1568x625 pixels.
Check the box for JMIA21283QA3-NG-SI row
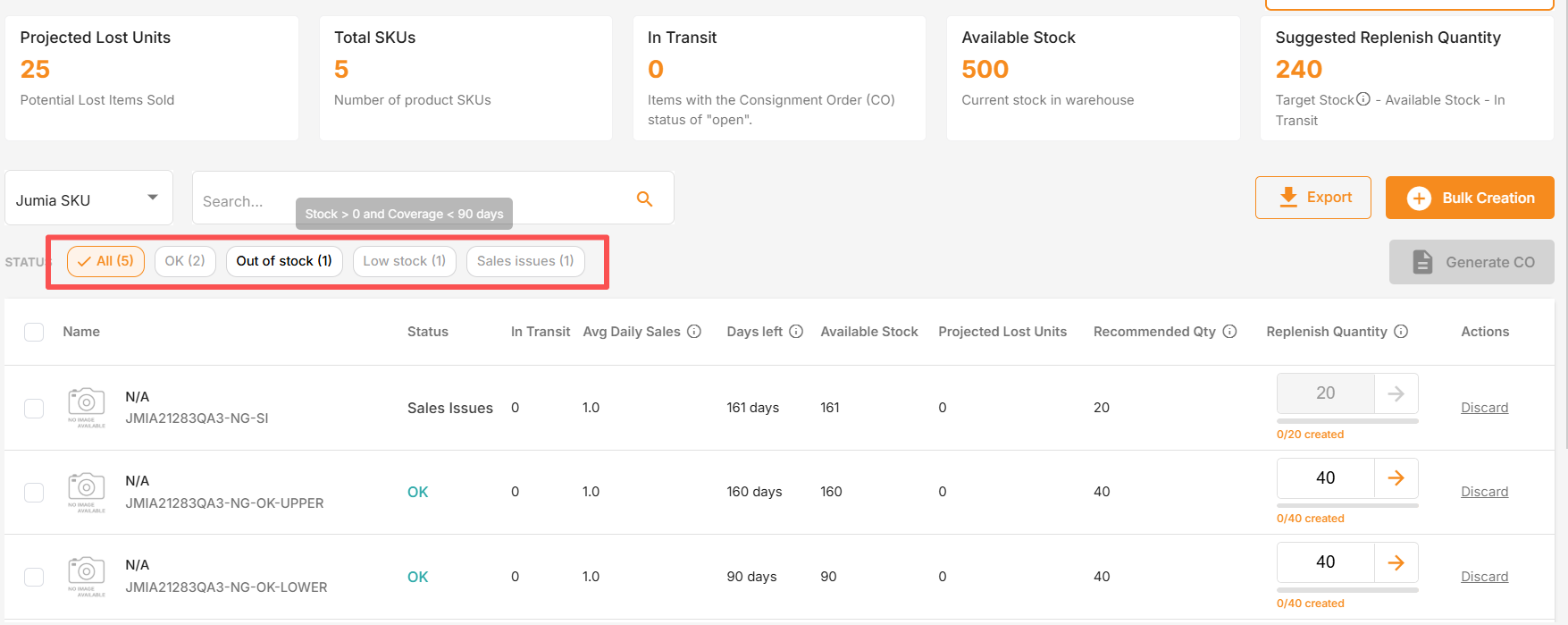[x=34, y=408]
